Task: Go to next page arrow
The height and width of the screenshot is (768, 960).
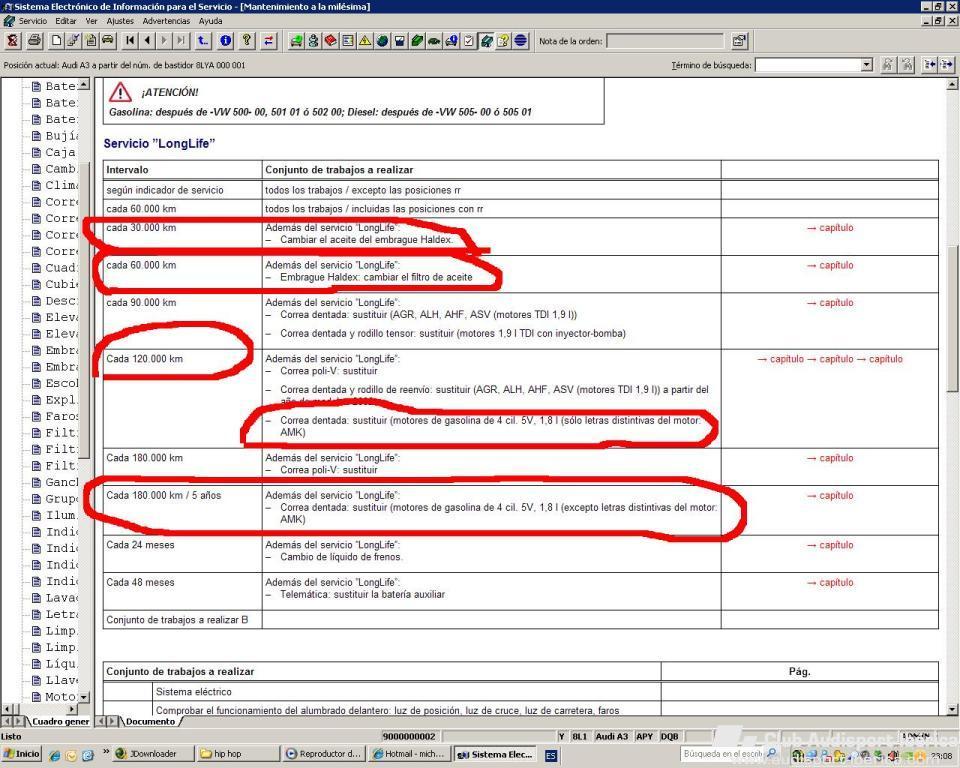Action: click(x=163, y=41)
